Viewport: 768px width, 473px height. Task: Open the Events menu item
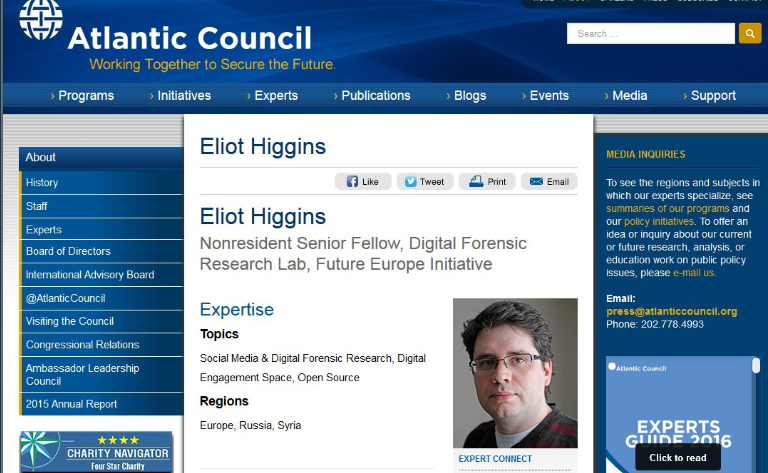546,95
